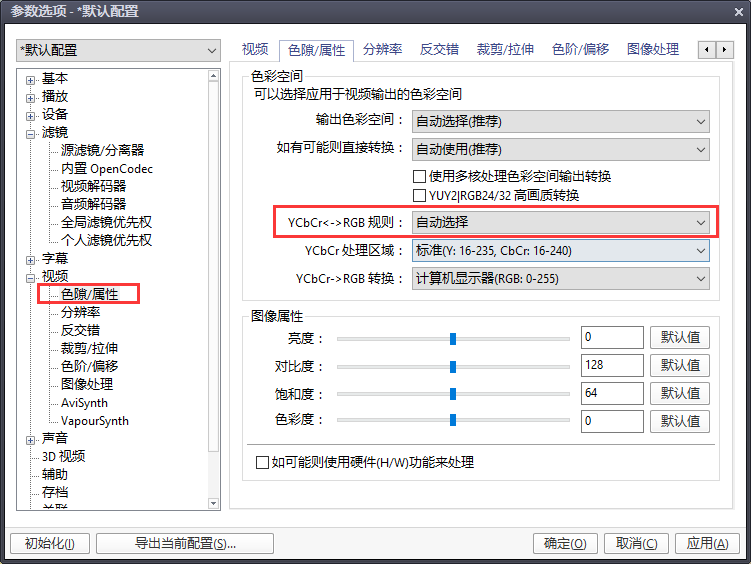The height and width of the screenshot is (564, 751).
Task: Enable 使用多核处理色彩空间输出转换 checkbox
Action: click(419, 177)
